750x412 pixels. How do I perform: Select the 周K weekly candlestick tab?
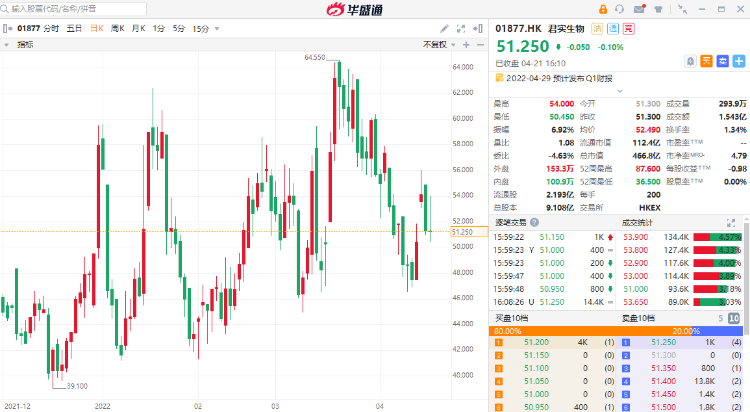pos(118,29)
